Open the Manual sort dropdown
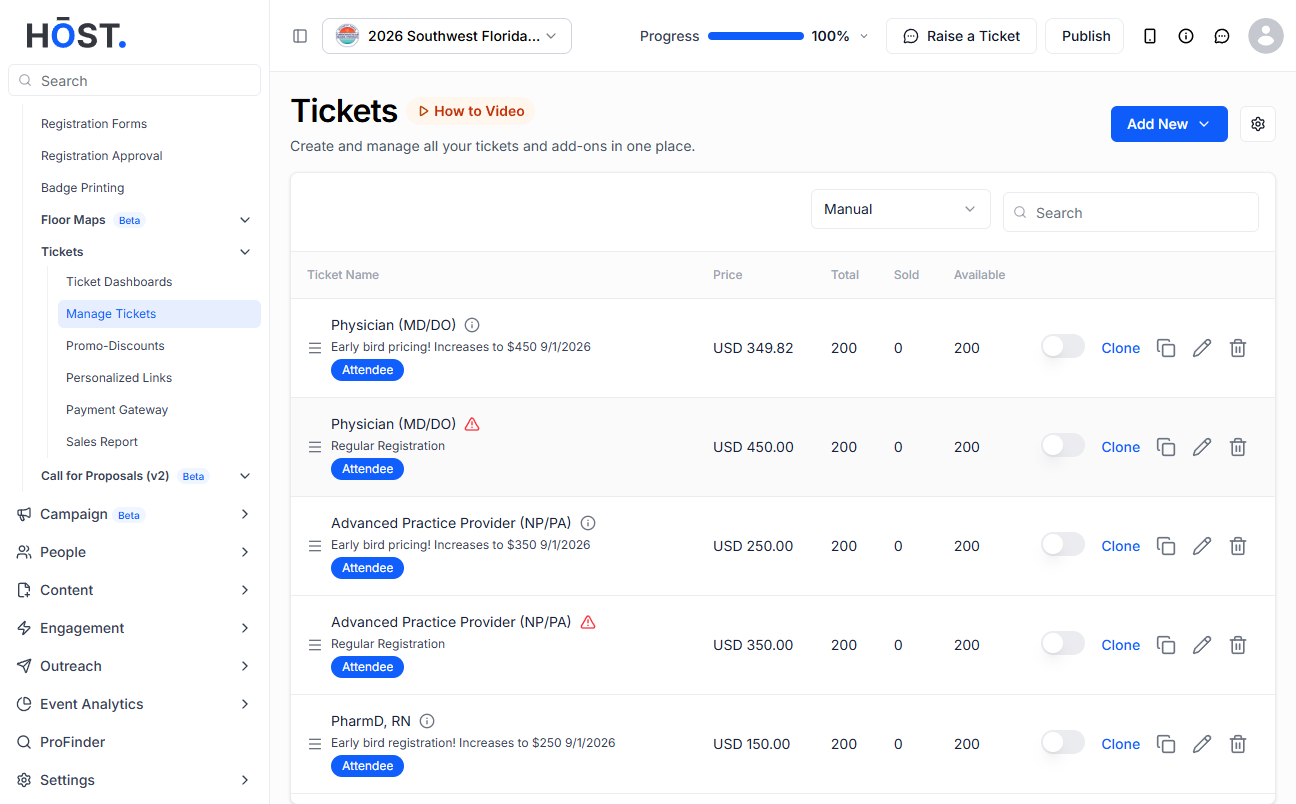The image size is (1296, 804). (900, 209)
